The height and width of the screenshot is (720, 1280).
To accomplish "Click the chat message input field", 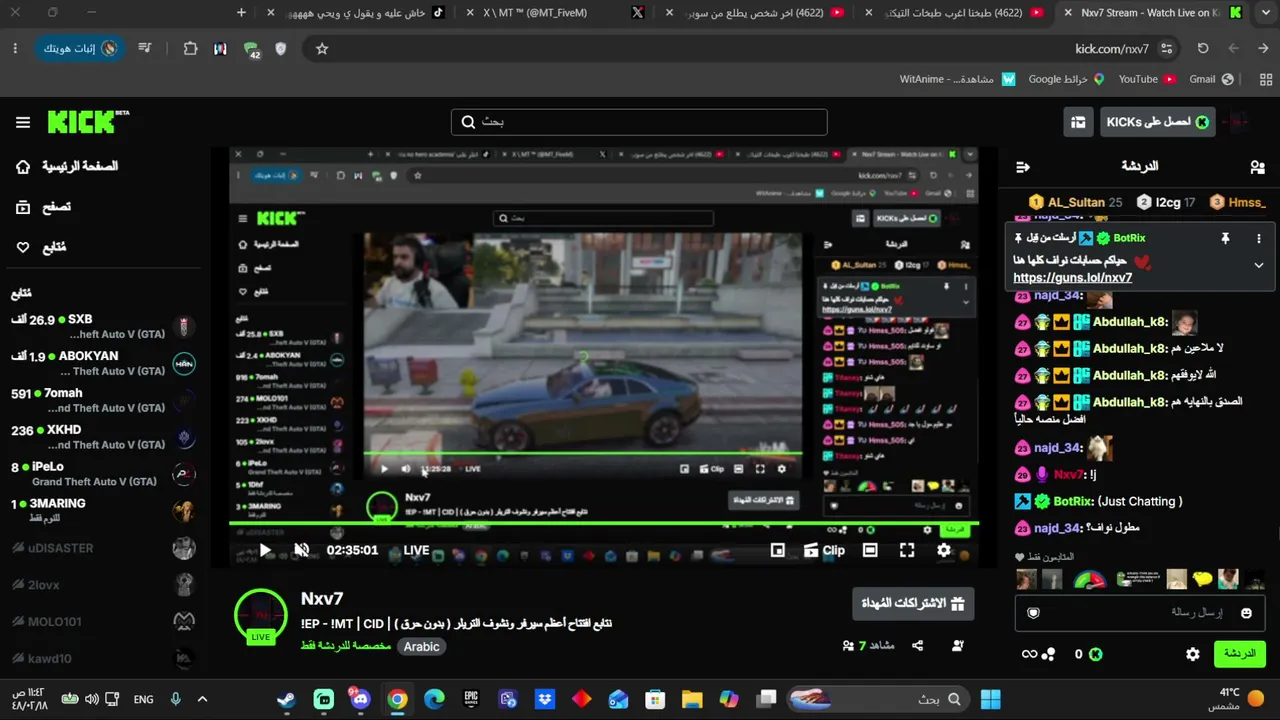I will point(1139,612).
